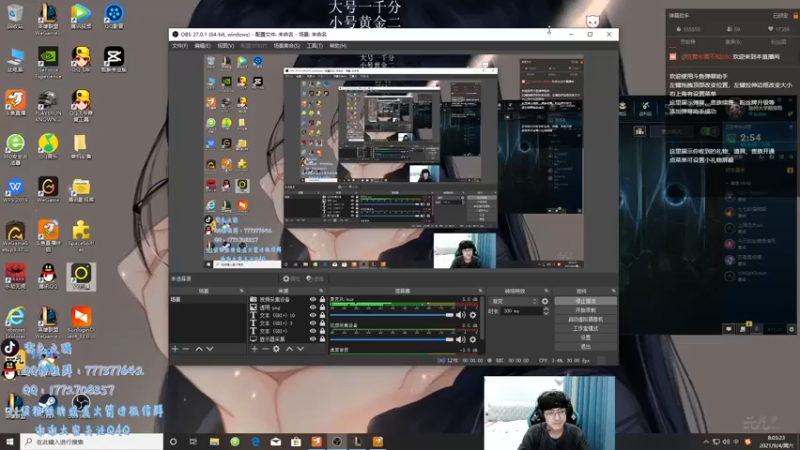Click the Exit (退出) button in OBS
Image resolution: width=800 pixels, height=450 pixels.
click(586, 347)
